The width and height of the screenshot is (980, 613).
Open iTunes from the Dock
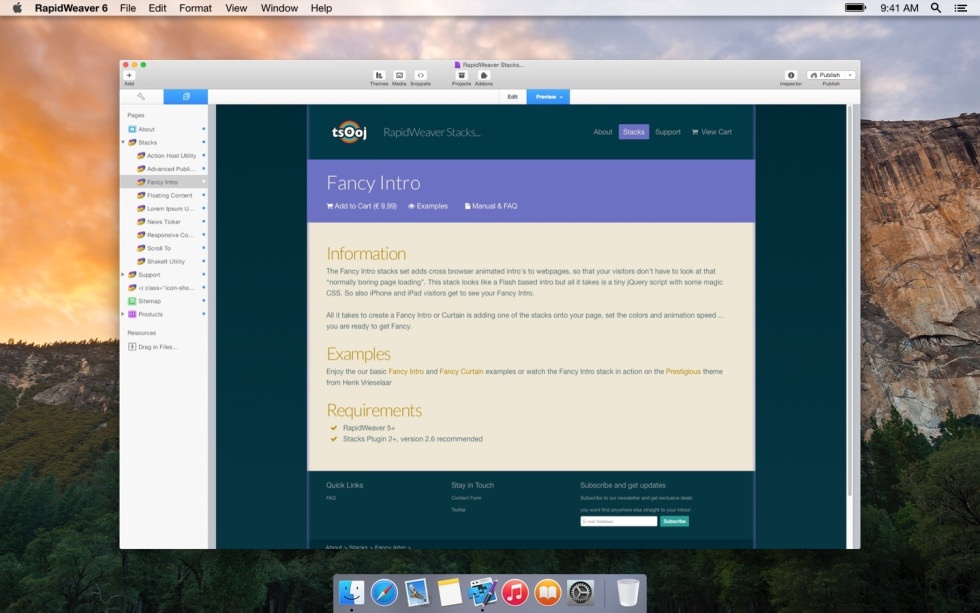point(515,592)
